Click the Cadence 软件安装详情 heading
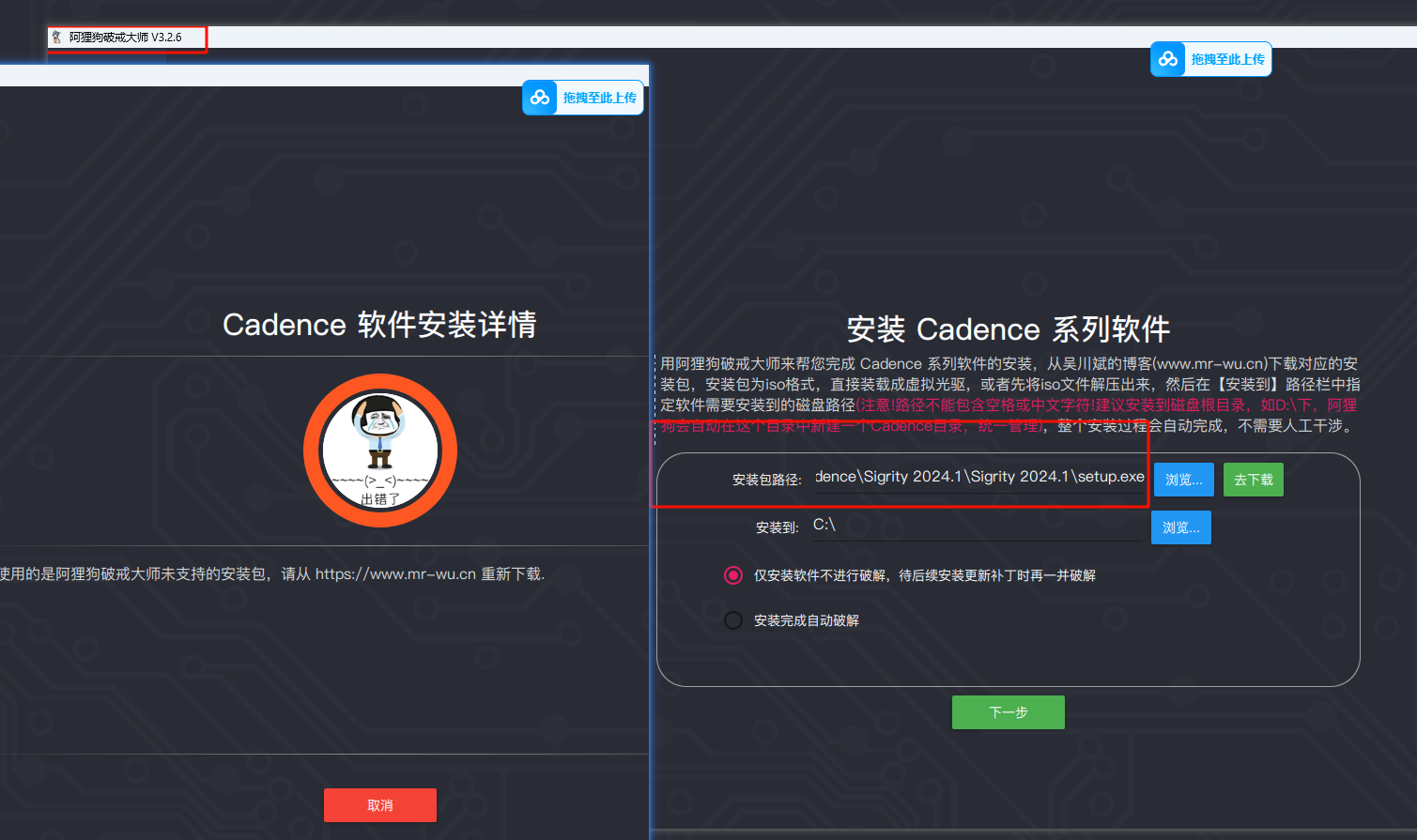Image resolution: width=1417 pixels, height=840 pixels. tap(379, 325)
